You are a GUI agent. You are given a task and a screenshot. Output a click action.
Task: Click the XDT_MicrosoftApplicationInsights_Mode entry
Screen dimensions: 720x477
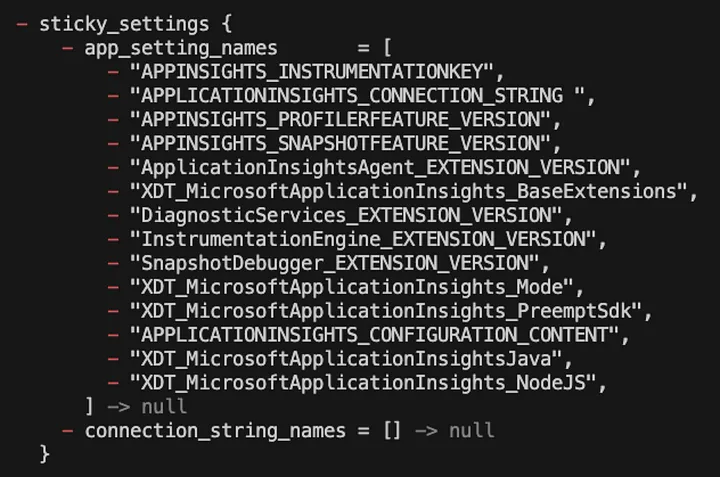[352, 287]
